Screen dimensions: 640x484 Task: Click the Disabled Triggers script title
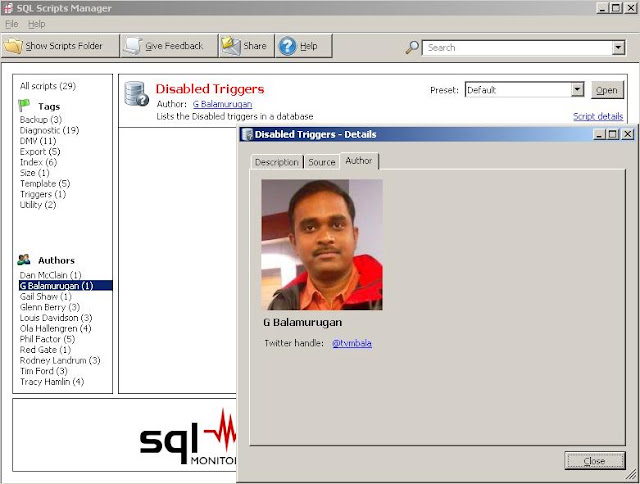click(210, 89)
